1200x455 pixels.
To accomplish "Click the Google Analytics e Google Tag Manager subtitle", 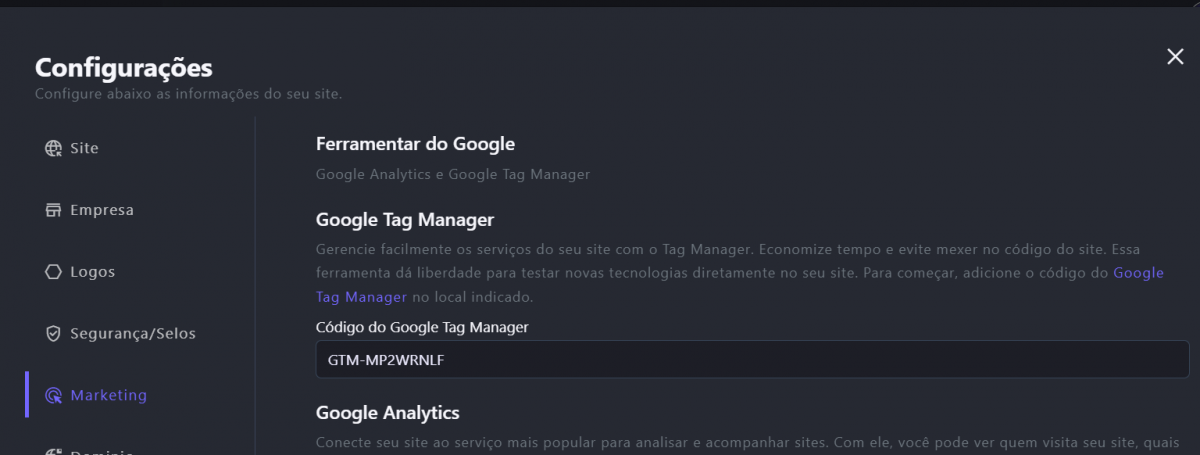I will [453, 174].
